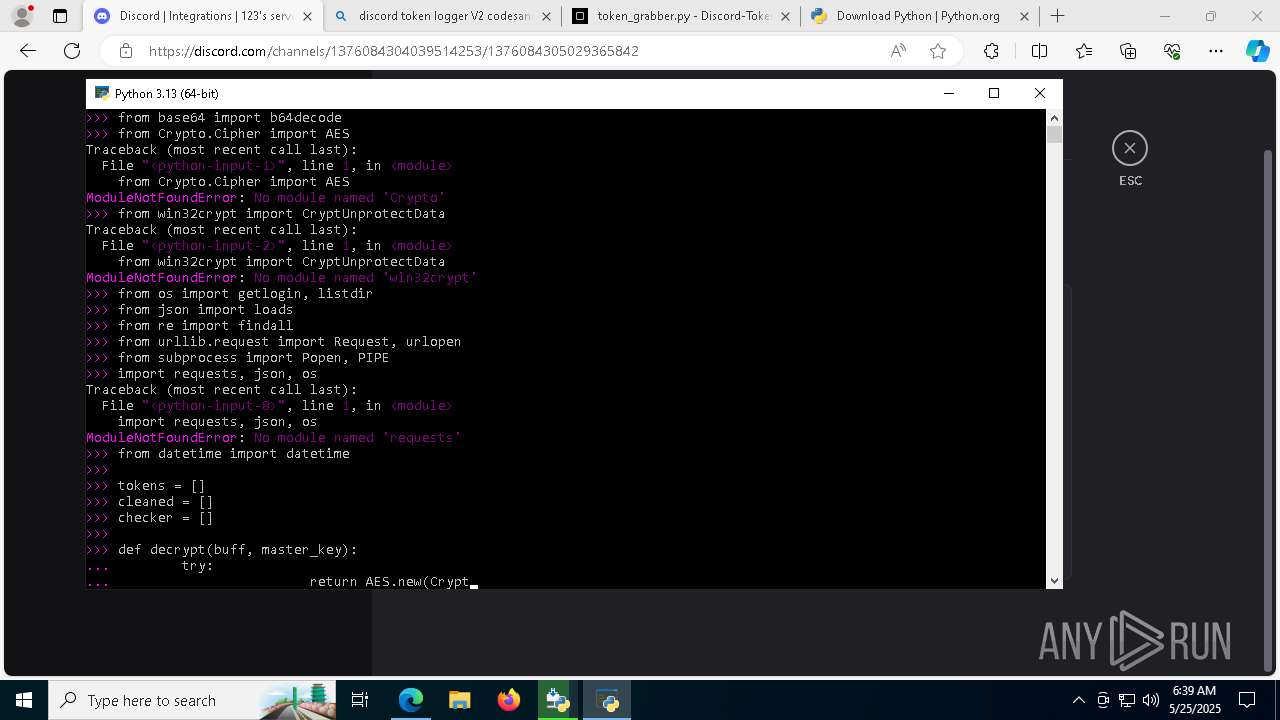The image size is (1280, 720).
Task: Select the Python installer taskbar icon
Action: [x=558, y=700]
